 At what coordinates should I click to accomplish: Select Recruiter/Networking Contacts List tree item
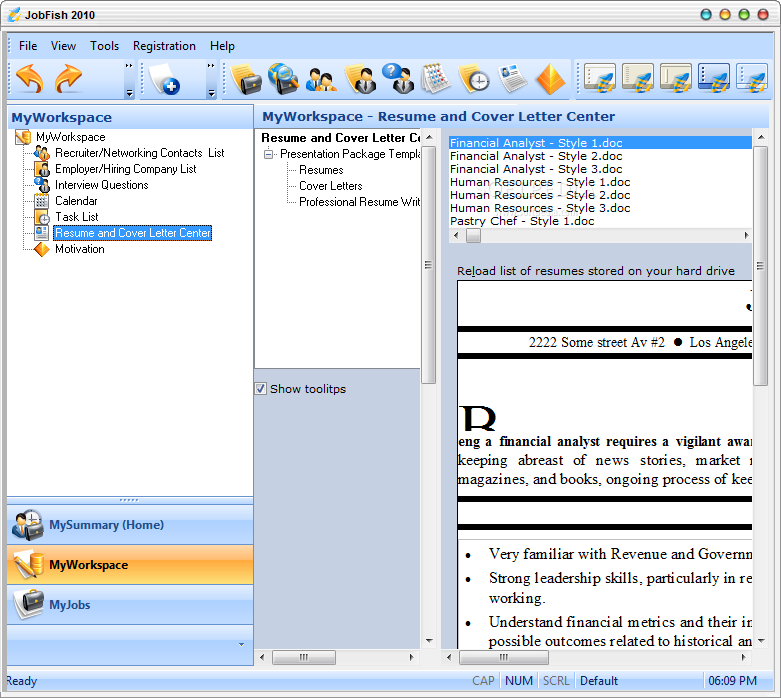(139, 153)
